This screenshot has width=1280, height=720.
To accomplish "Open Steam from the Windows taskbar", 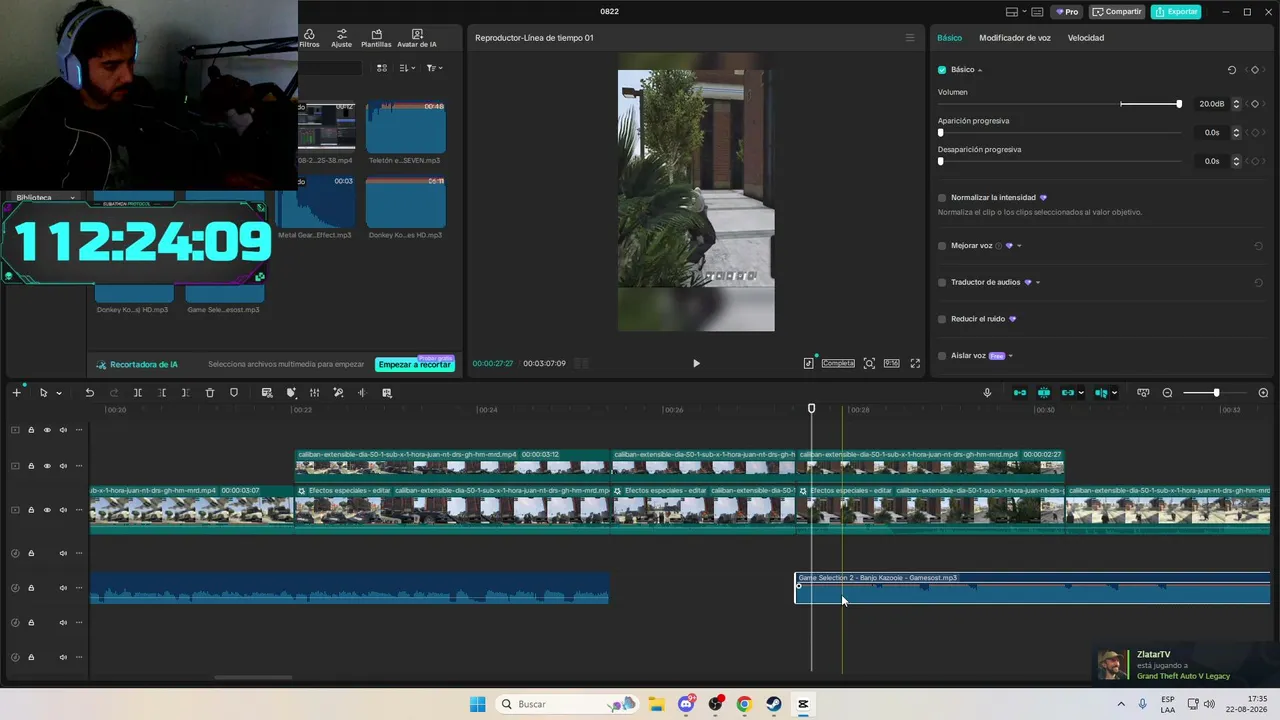I will 774,704.
